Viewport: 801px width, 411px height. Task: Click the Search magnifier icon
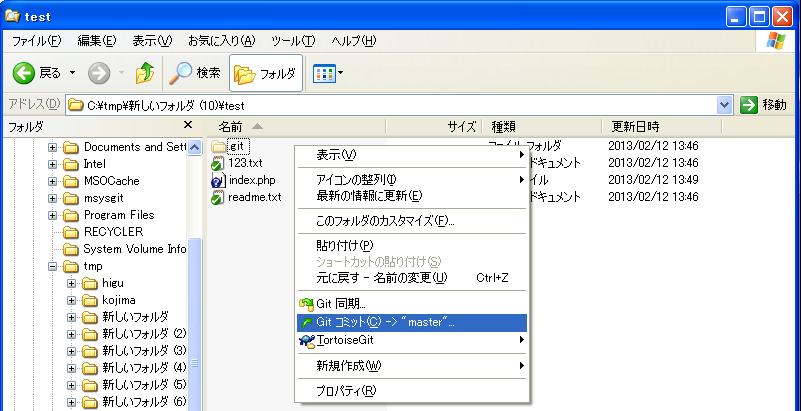(x=180, y=73)
